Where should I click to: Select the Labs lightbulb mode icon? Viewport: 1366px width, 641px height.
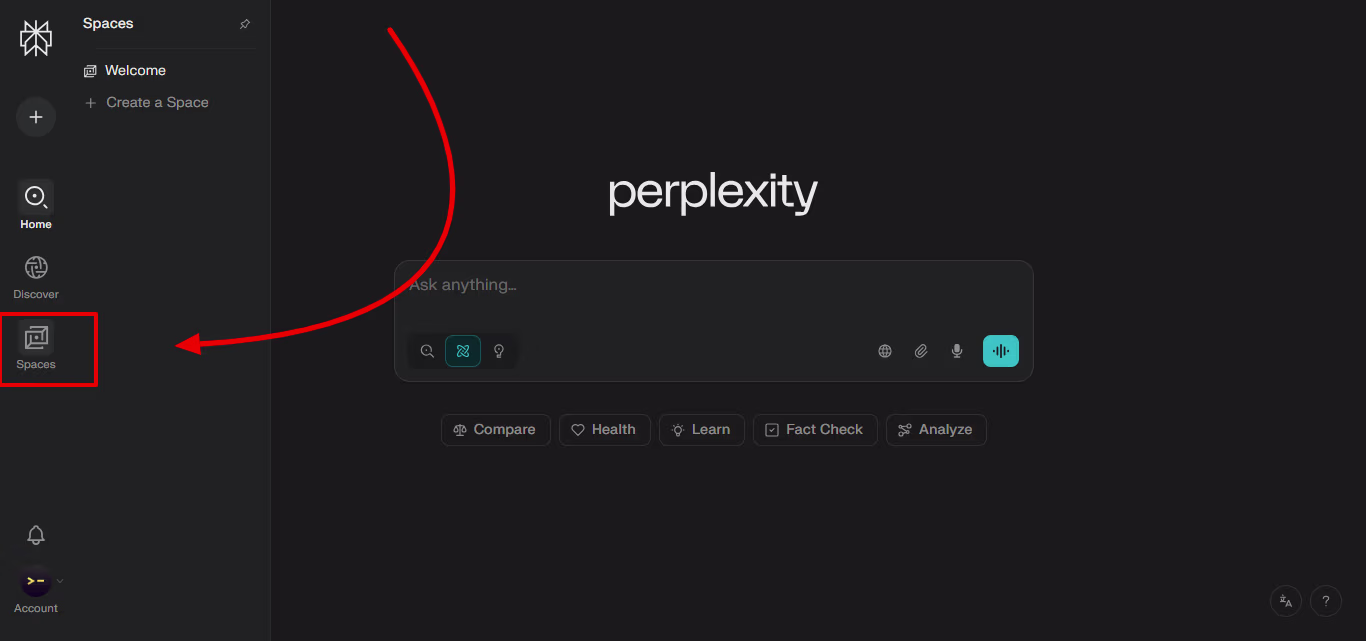click(499, 351)
